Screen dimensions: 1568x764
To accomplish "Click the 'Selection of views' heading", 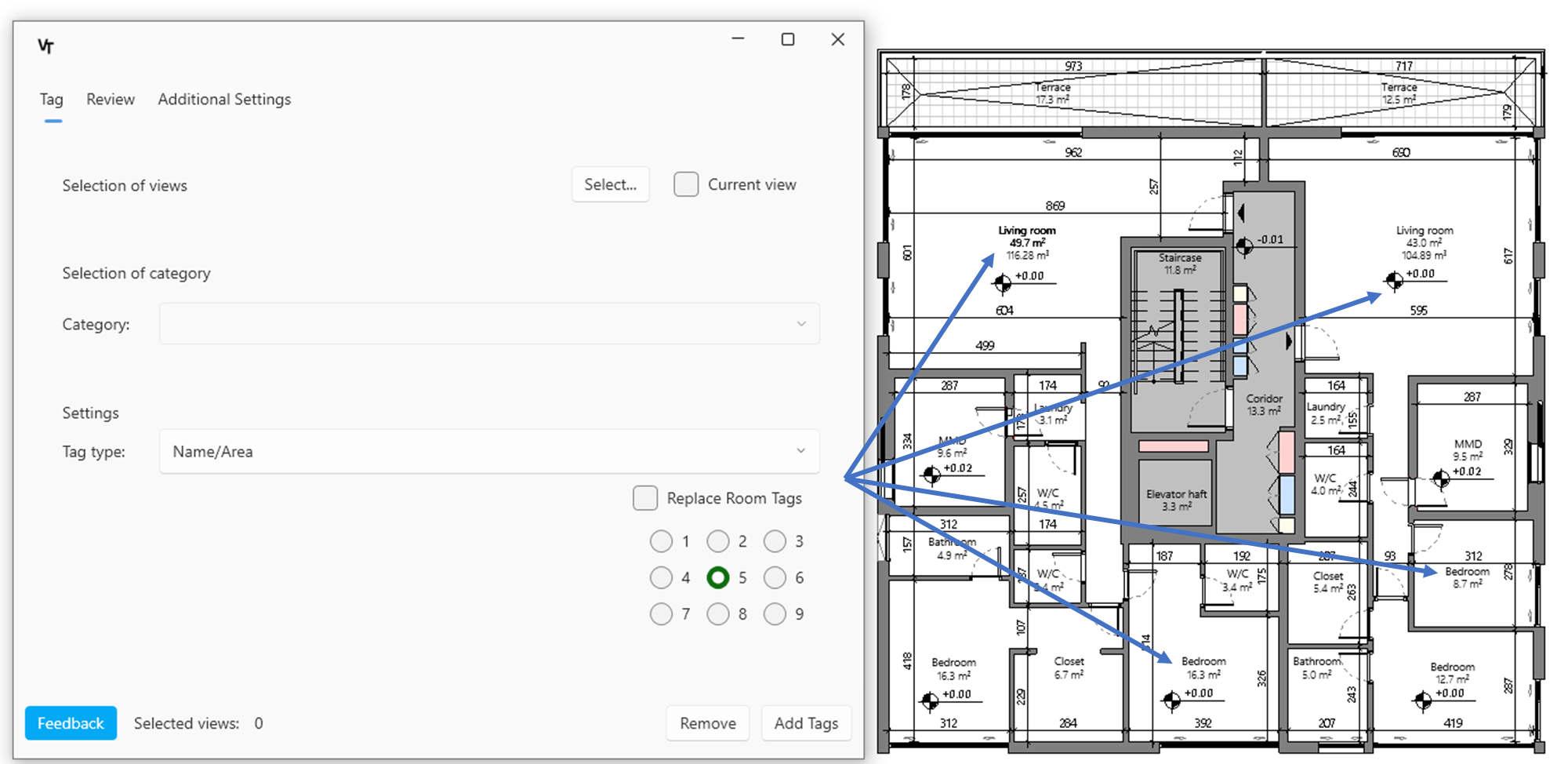I will [125, 186].
